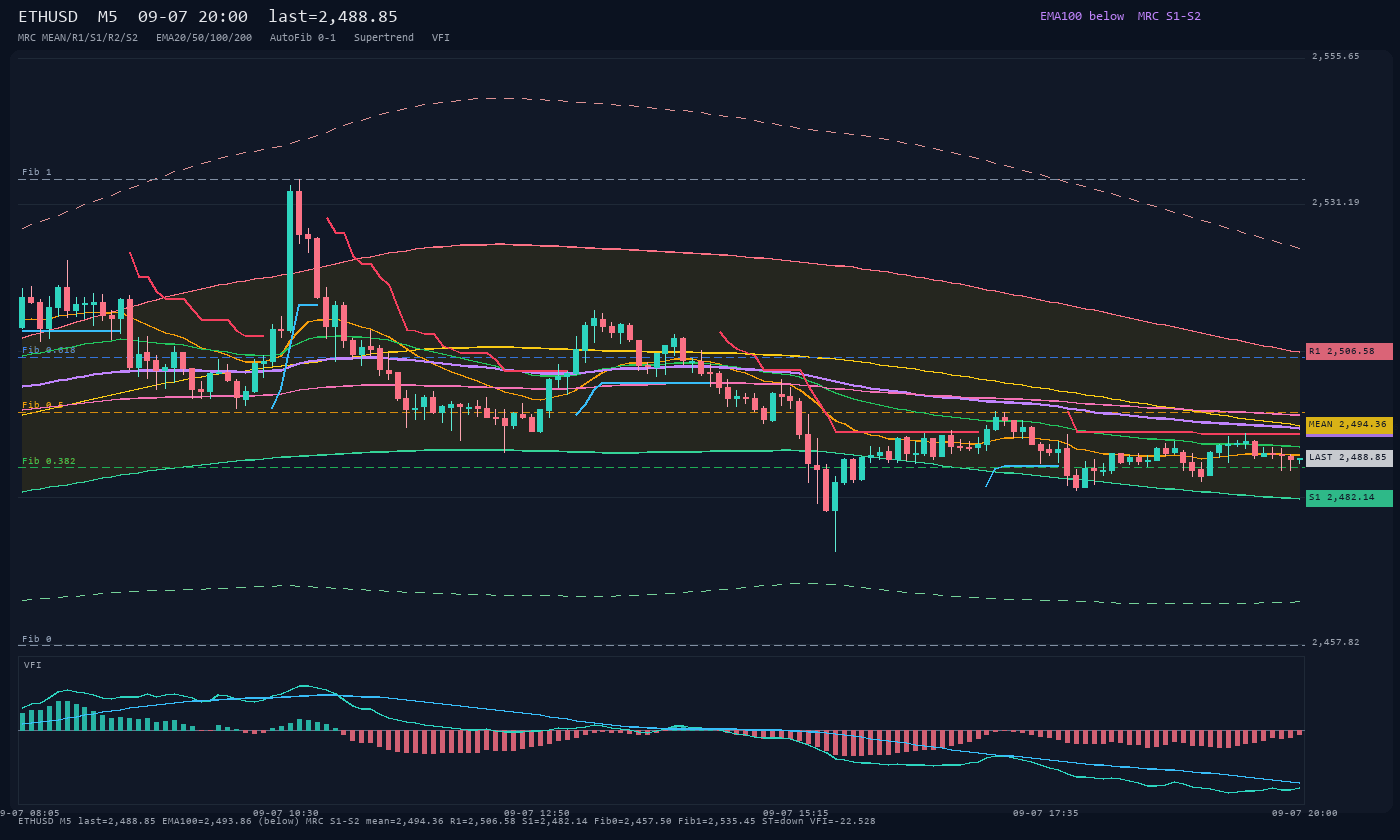The height and width of the screenshot is (840, 1400).
Task: Click the Fib 0.5 level label
Action: click(x=43, y=405)
